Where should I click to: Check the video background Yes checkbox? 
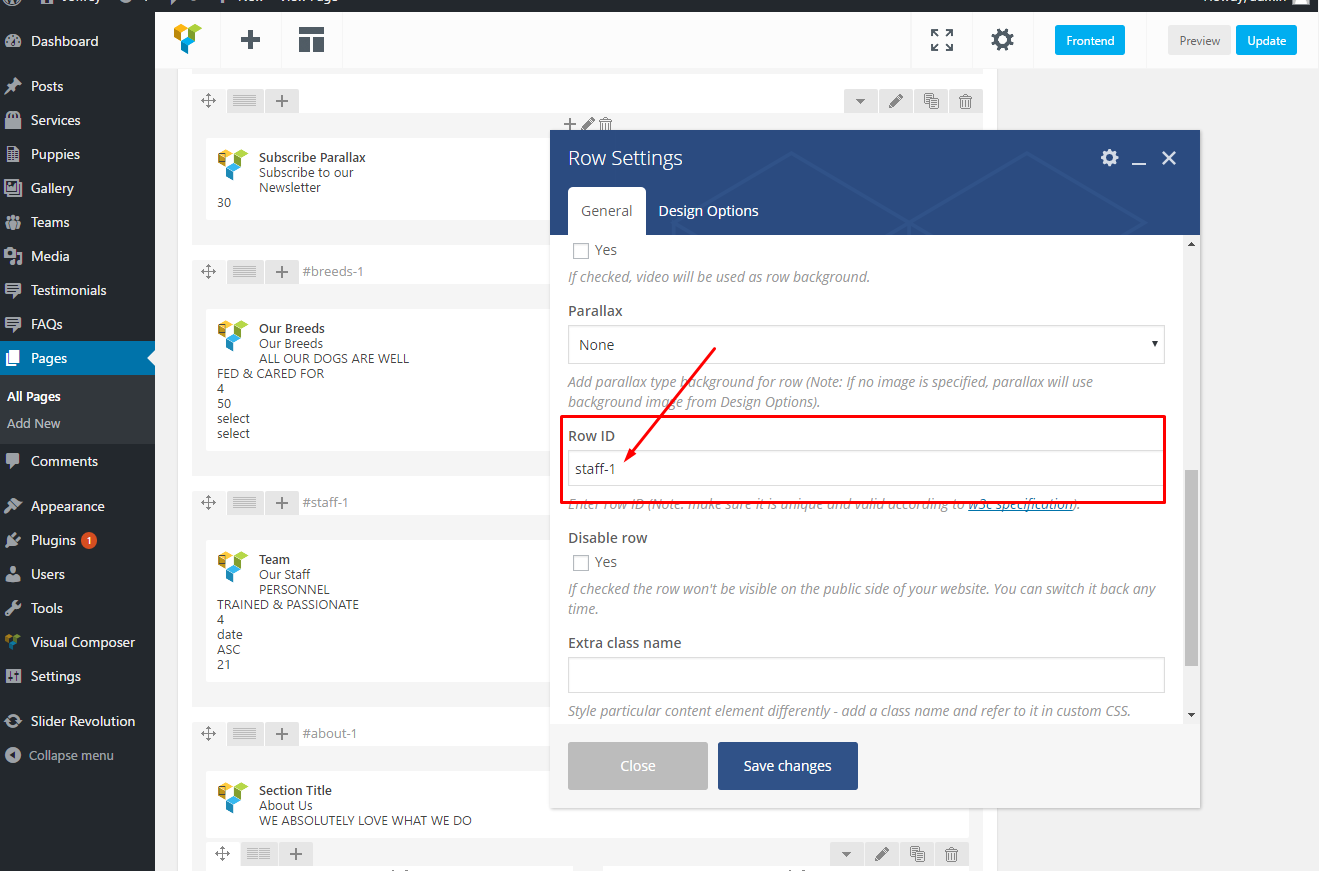(581, 251)
